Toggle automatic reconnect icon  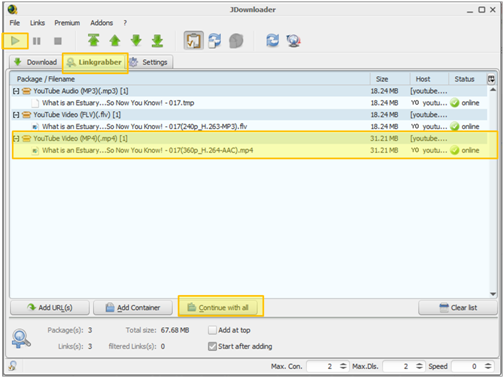[215, 41]
